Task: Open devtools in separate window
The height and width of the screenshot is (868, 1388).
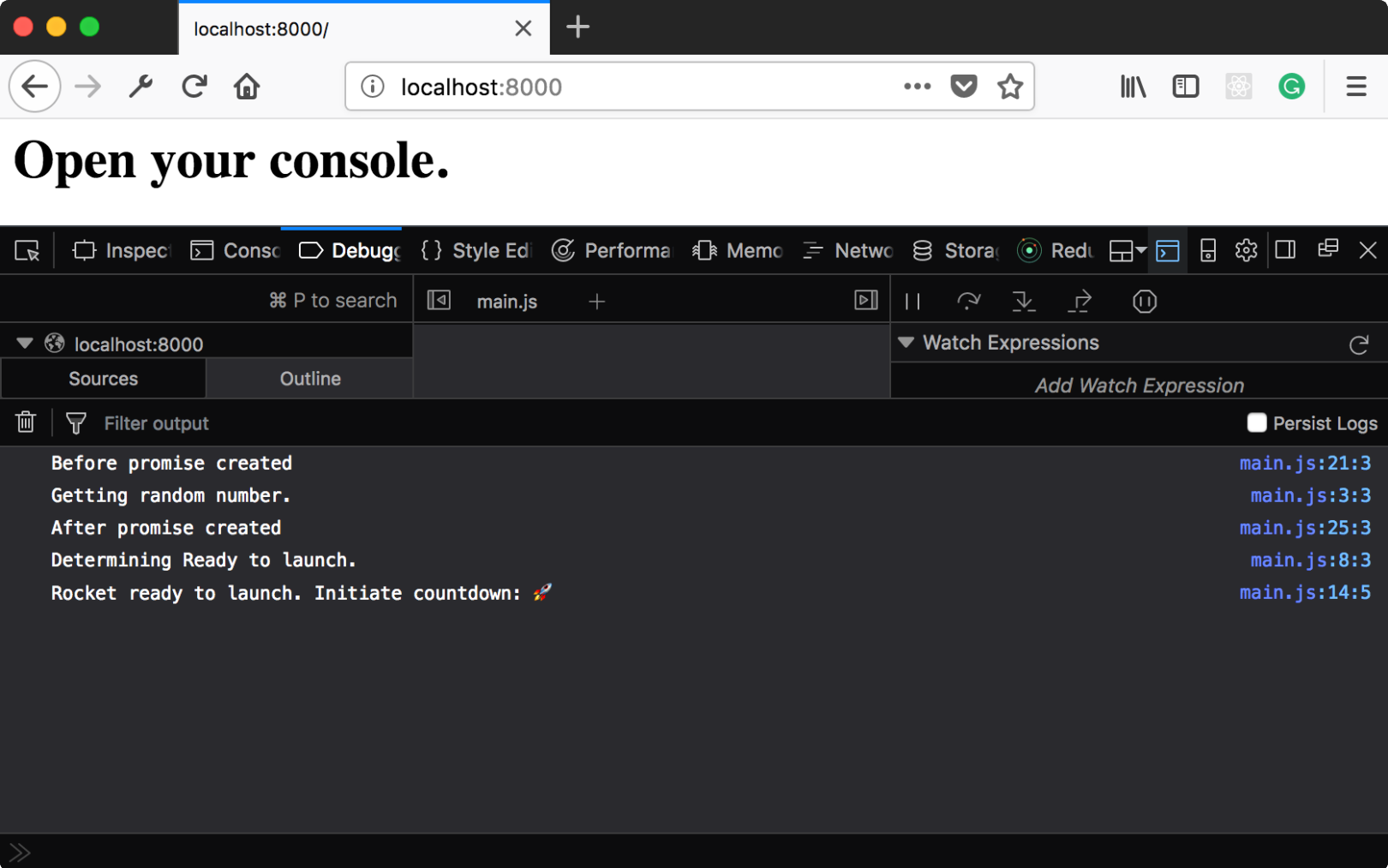Action: coord(1328,249)
